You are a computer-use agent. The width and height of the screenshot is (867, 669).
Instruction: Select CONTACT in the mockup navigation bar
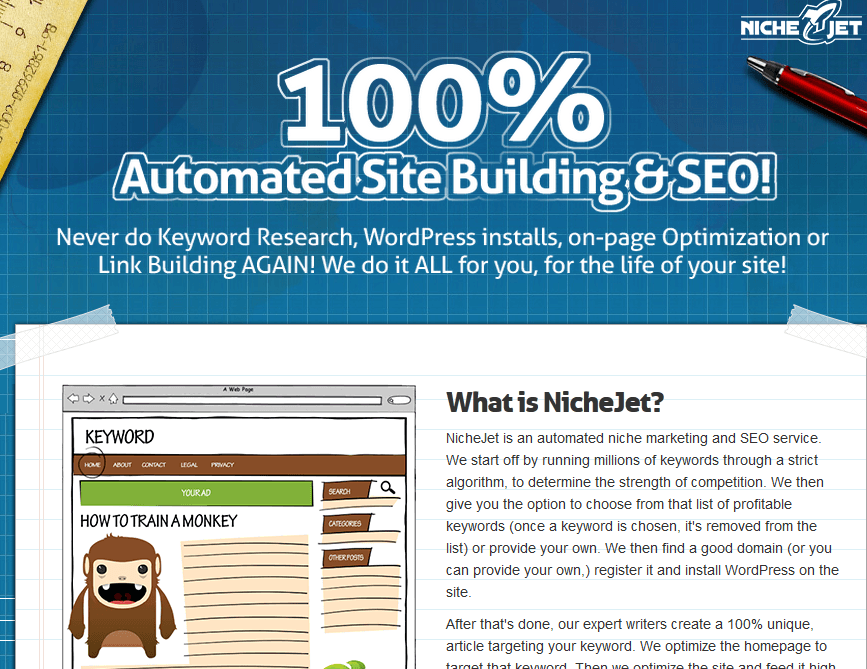[154, 465]
